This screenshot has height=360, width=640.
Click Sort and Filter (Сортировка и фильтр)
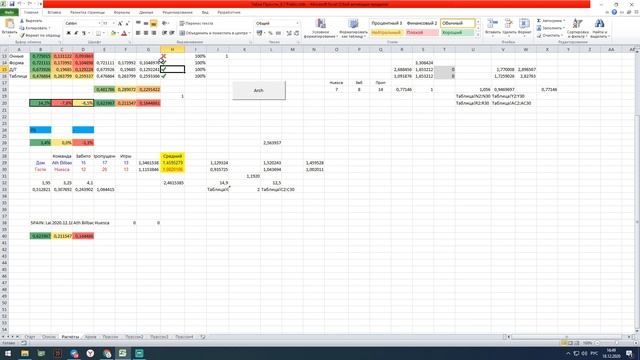(x=578, y=28)
